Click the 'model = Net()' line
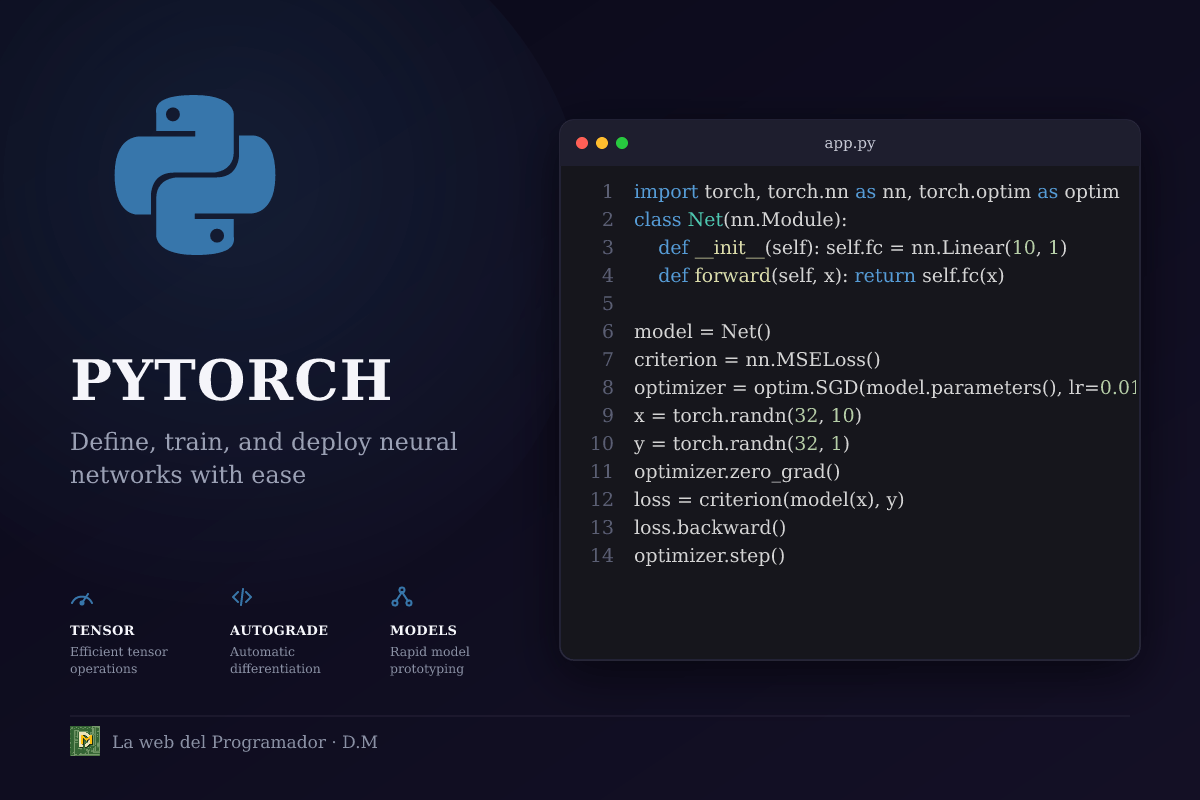 pos(702,331)
